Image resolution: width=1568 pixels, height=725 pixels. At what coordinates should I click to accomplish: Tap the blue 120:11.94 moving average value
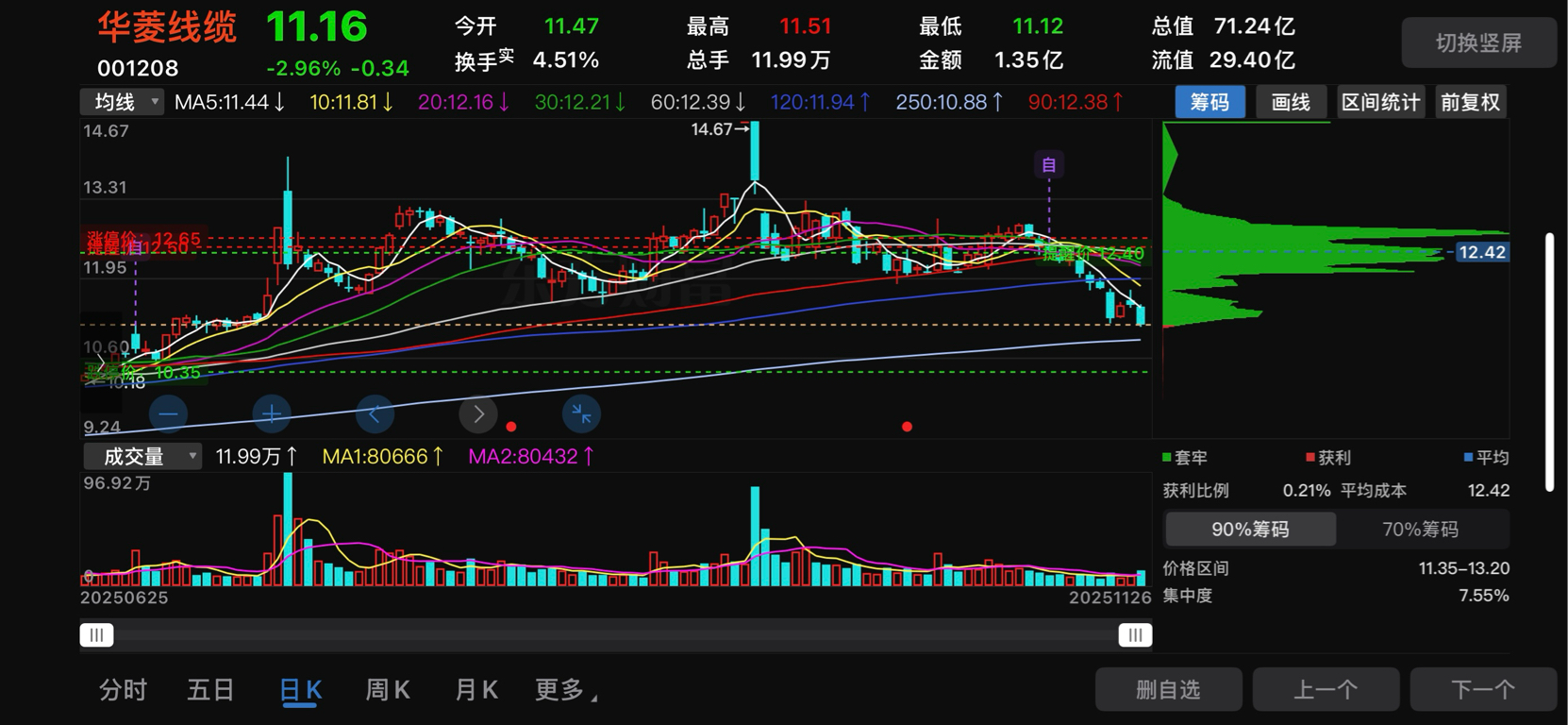[821, 102]
